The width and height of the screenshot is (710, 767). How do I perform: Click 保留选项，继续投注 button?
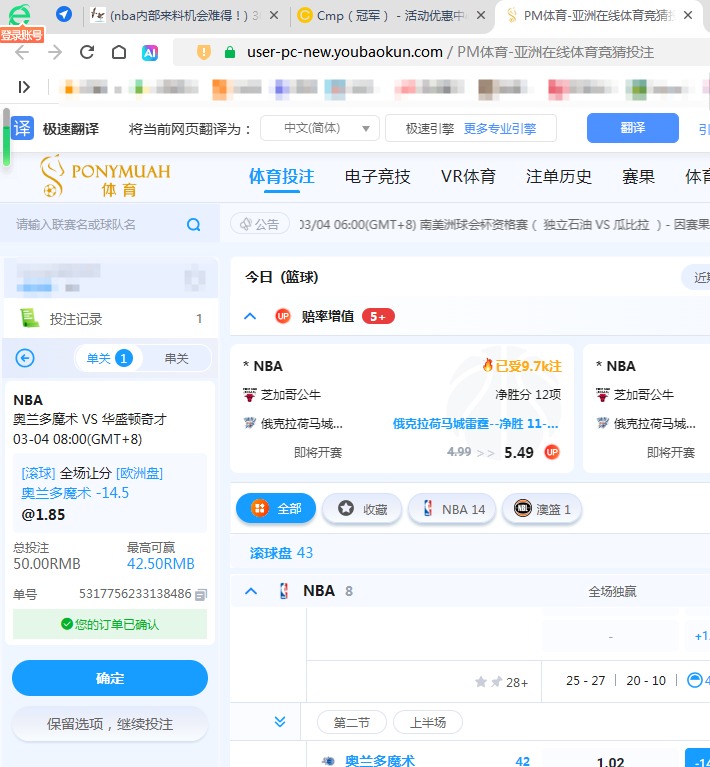pos(110,724)
